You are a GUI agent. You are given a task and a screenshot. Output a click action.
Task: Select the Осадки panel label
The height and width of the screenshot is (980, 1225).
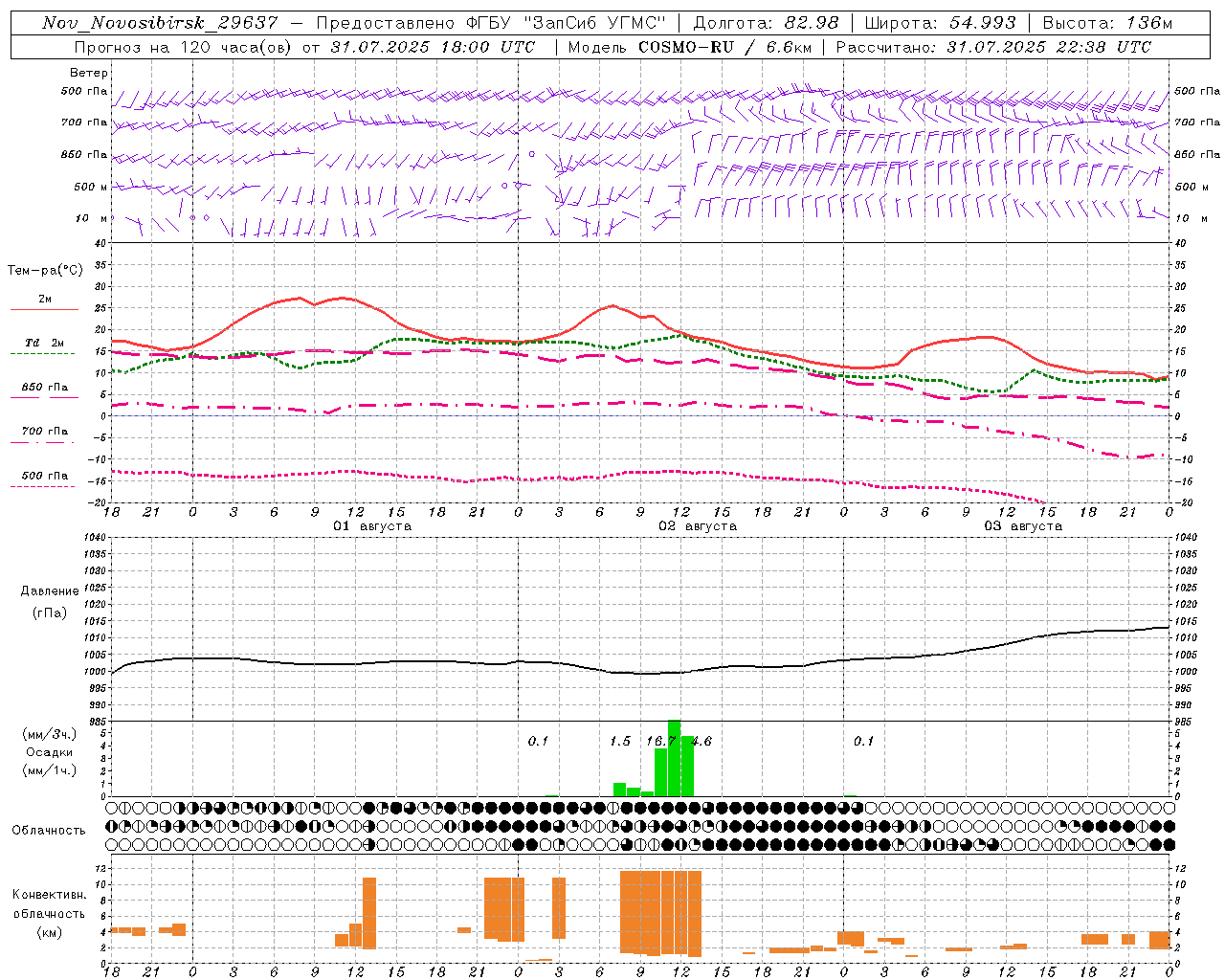click(x=49, y=752)
